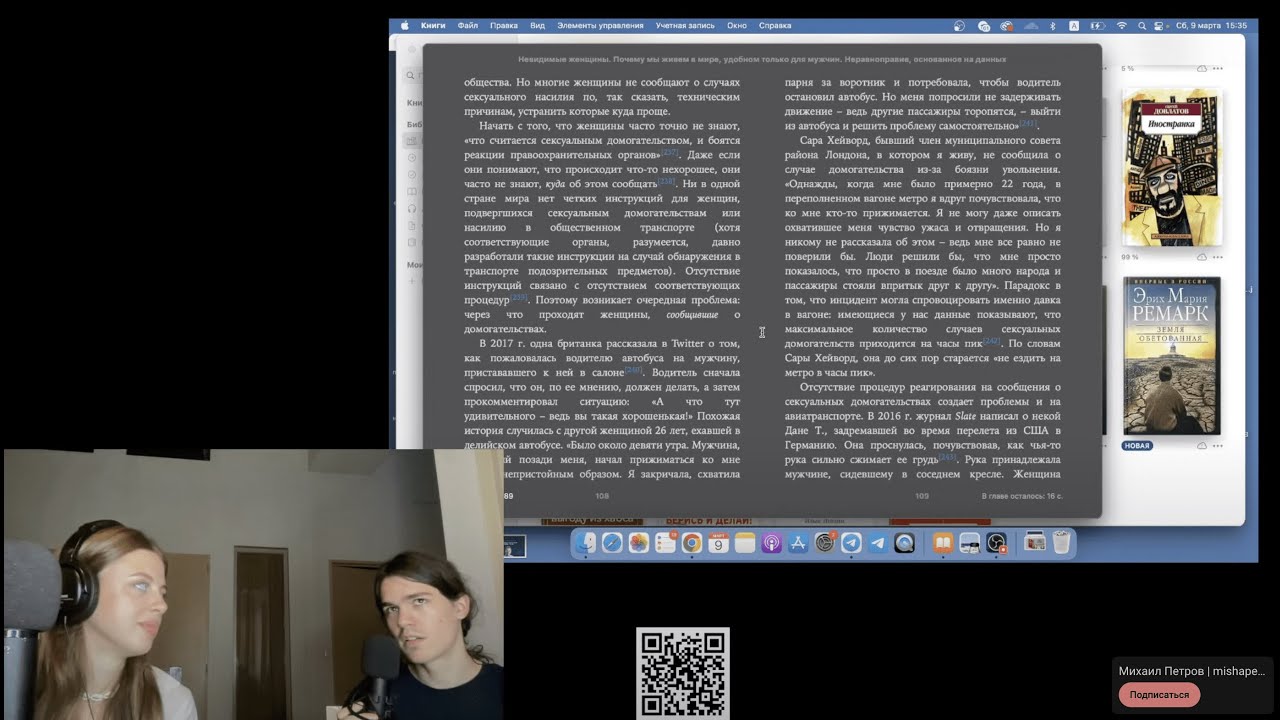Image resolution: width=1280 pixels, height=720 pixels.
Task: Click page number 109 in footer
Action: point(922,496)
